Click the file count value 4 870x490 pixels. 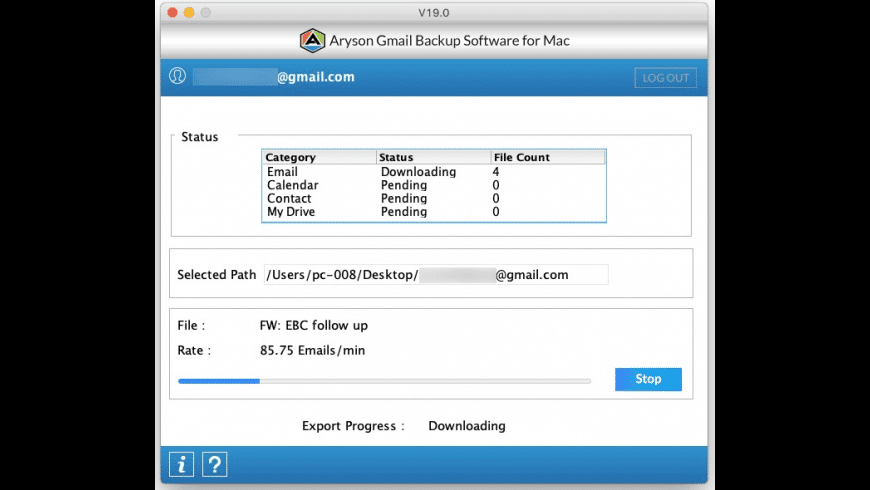tap(495, 172)
